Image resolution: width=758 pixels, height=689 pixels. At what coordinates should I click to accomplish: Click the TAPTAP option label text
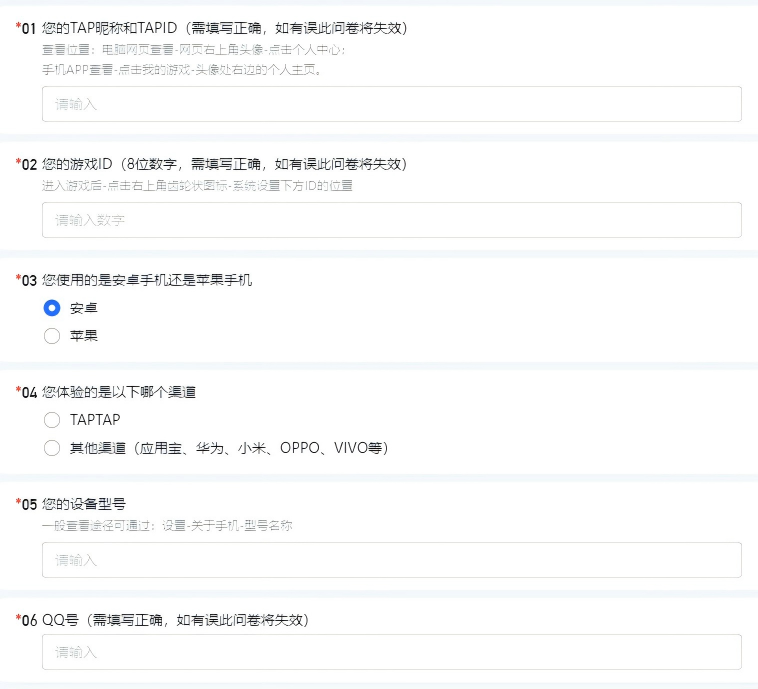[x=95, y=420]
